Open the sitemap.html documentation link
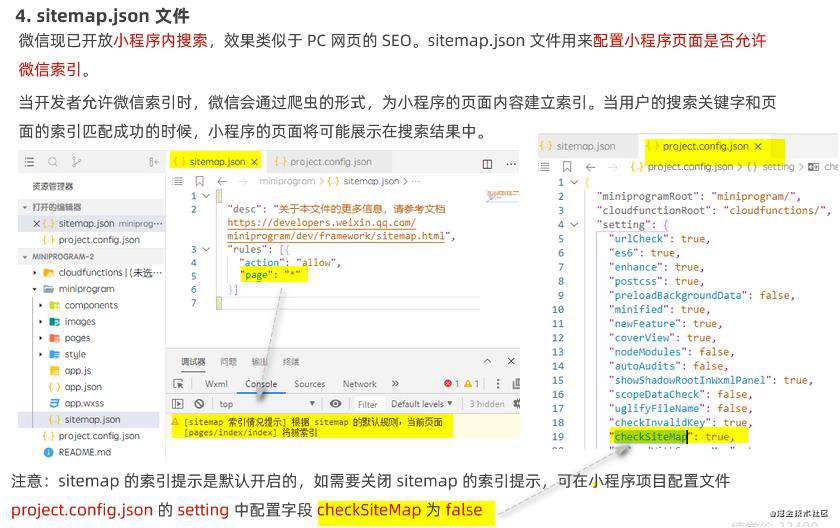 pyautogui.click(x=337, y=229)
